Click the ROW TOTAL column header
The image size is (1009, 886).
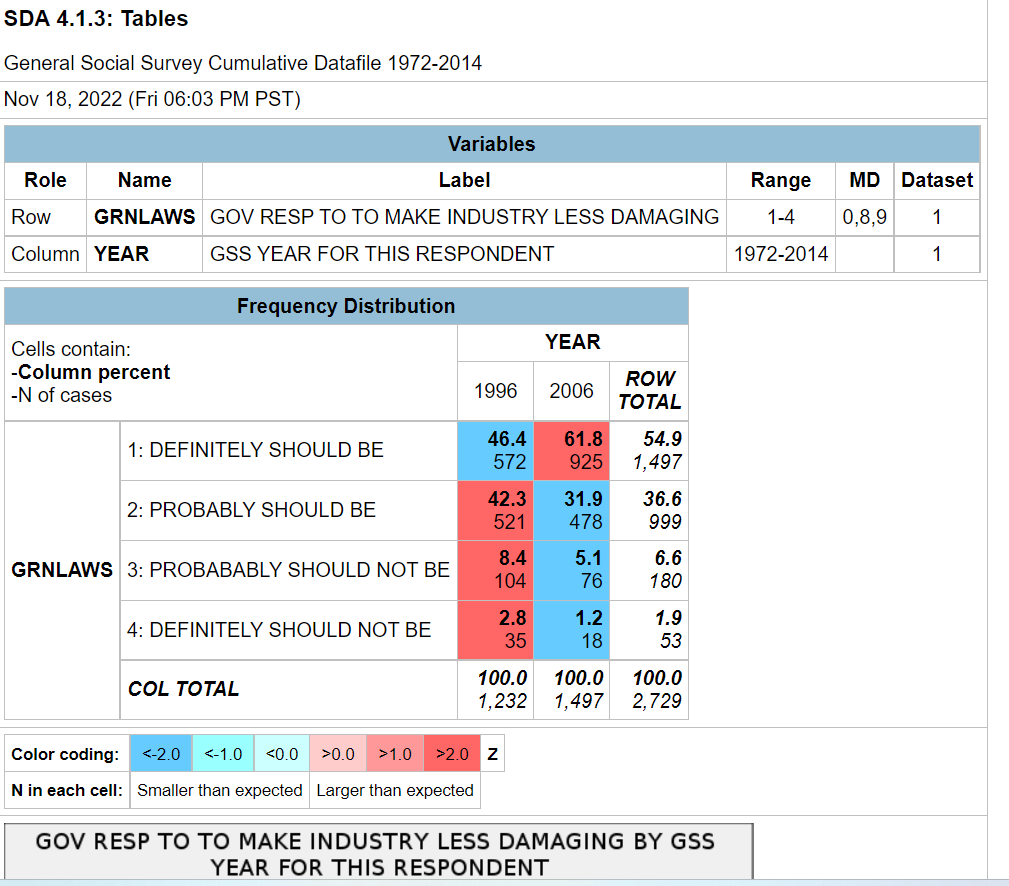click(x=648, y=390)
